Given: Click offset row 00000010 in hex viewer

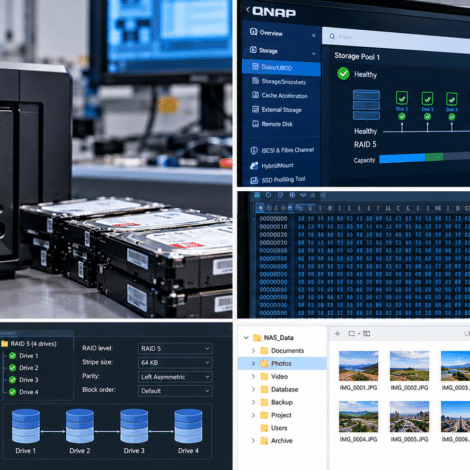Looking at the screenshot, I should (x=273, y=227).
